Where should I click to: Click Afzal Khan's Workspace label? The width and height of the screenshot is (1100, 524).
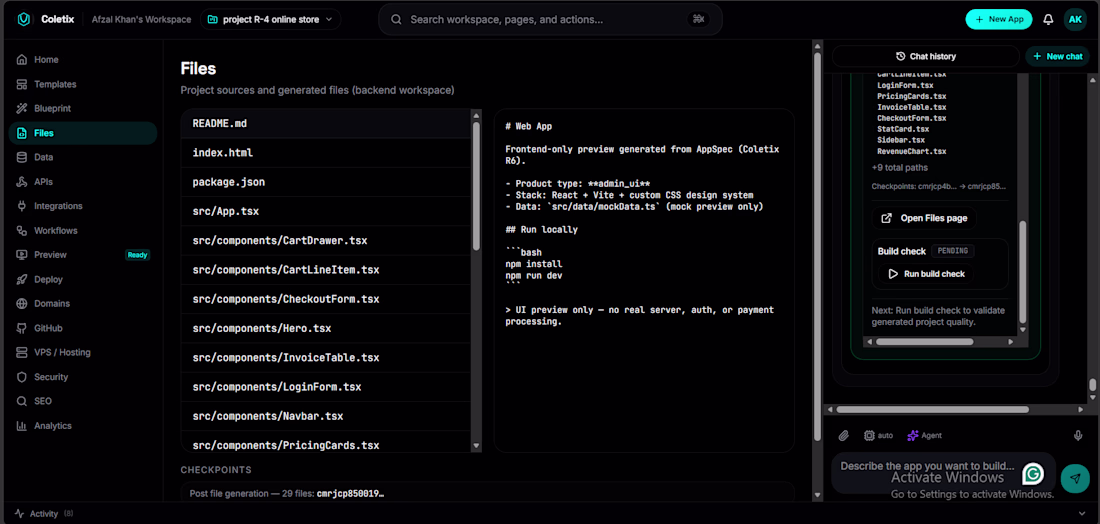141,20
